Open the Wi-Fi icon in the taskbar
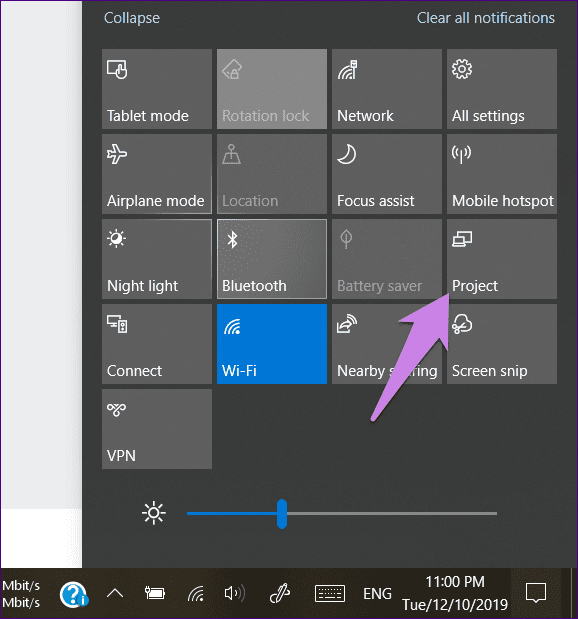Viewport: 578px width, 619px height. 196,593
